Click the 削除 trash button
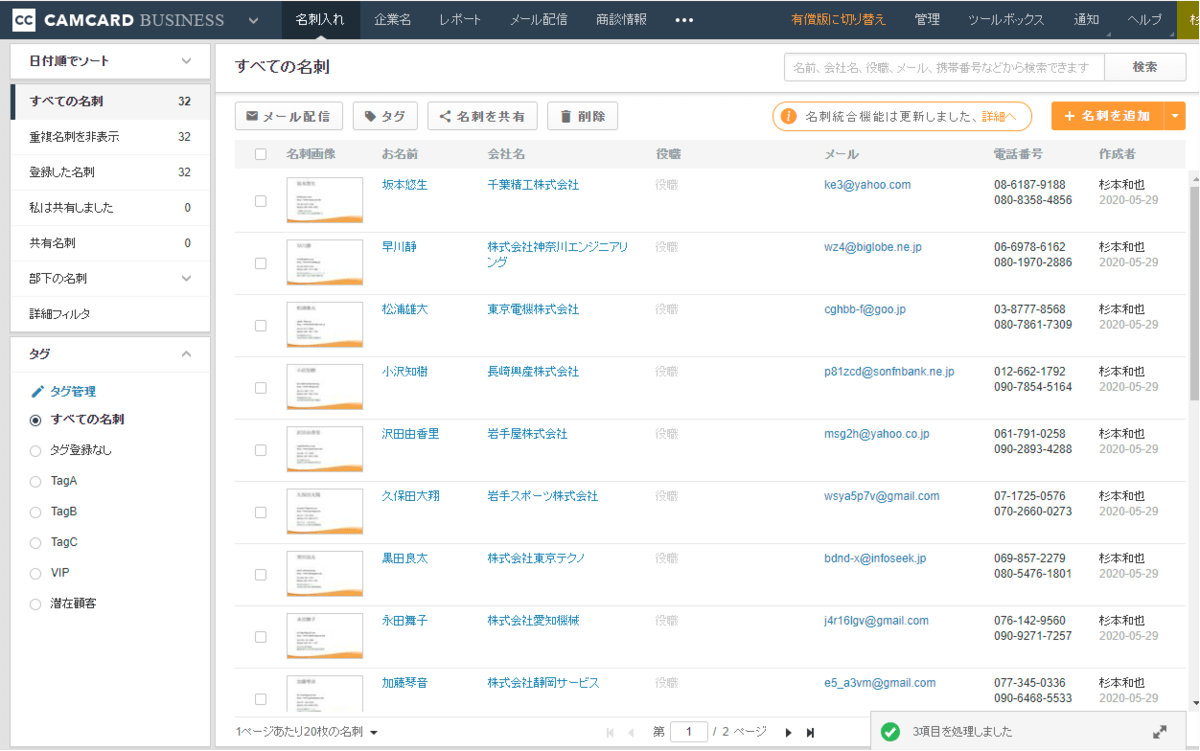The height and width of the screenshot is (751, 1200). click(x=582, y=116)
